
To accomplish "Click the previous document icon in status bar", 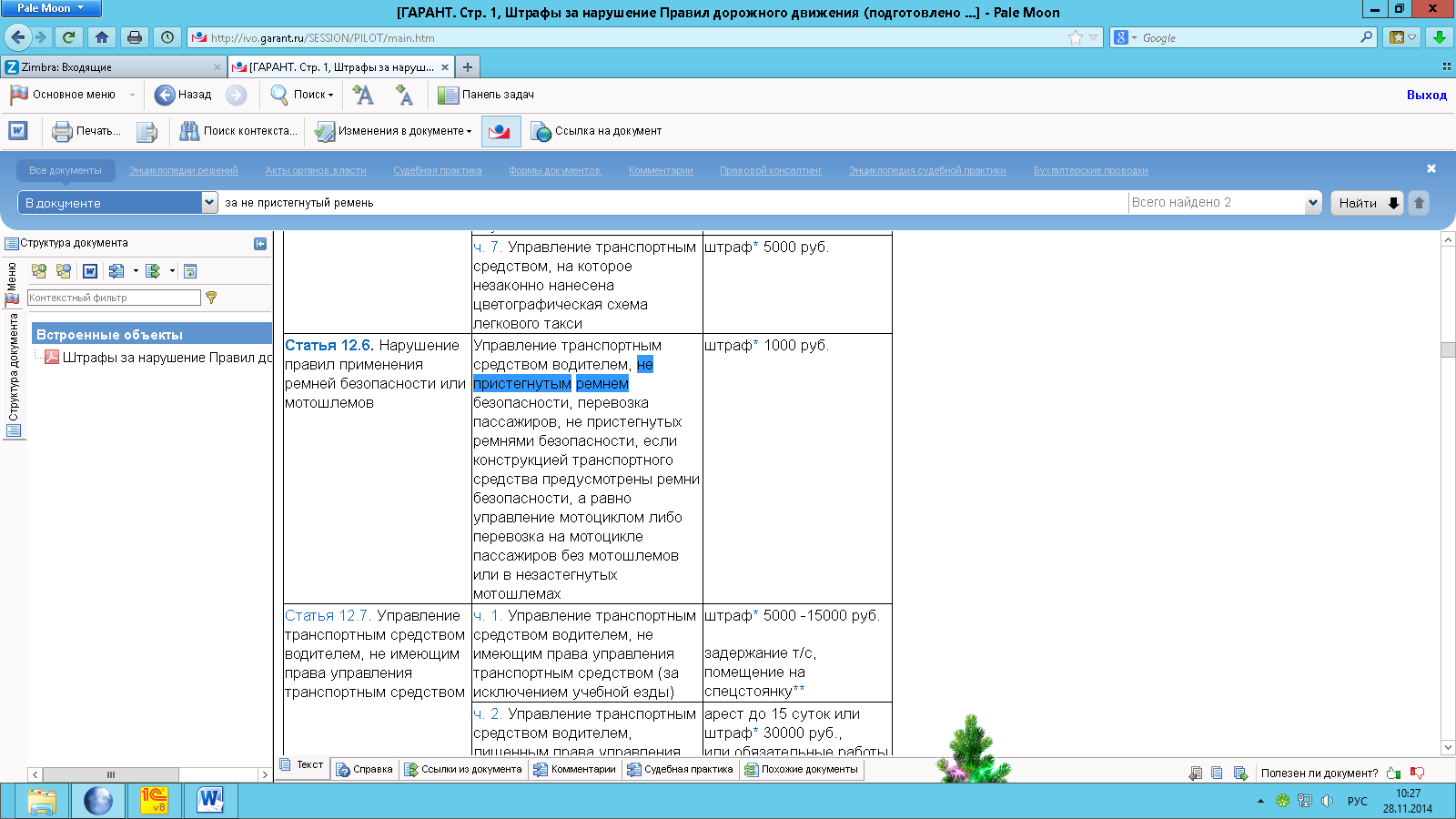I will 1196,773.
